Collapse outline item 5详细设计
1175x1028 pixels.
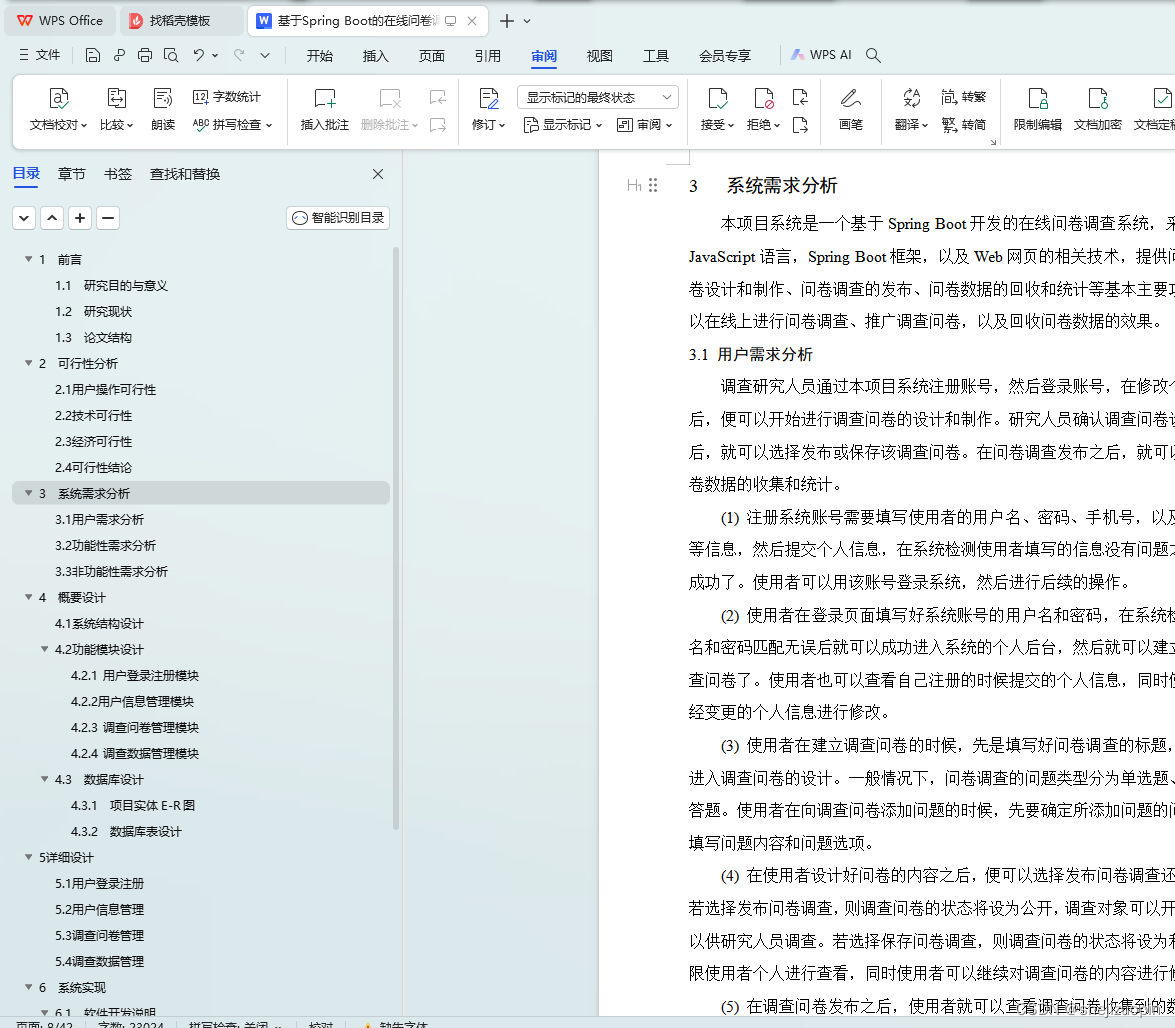28,857
